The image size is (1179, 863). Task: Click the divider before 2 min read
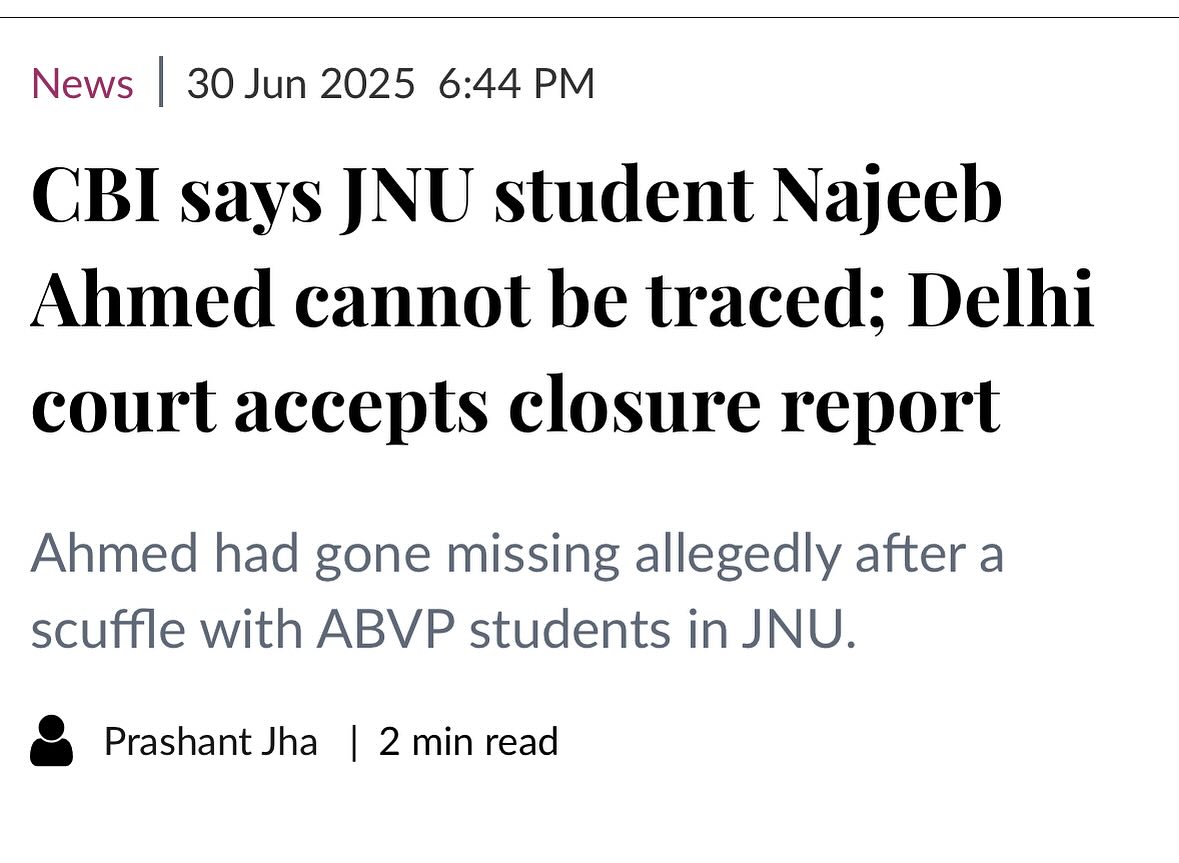click(x=352, y=742)
